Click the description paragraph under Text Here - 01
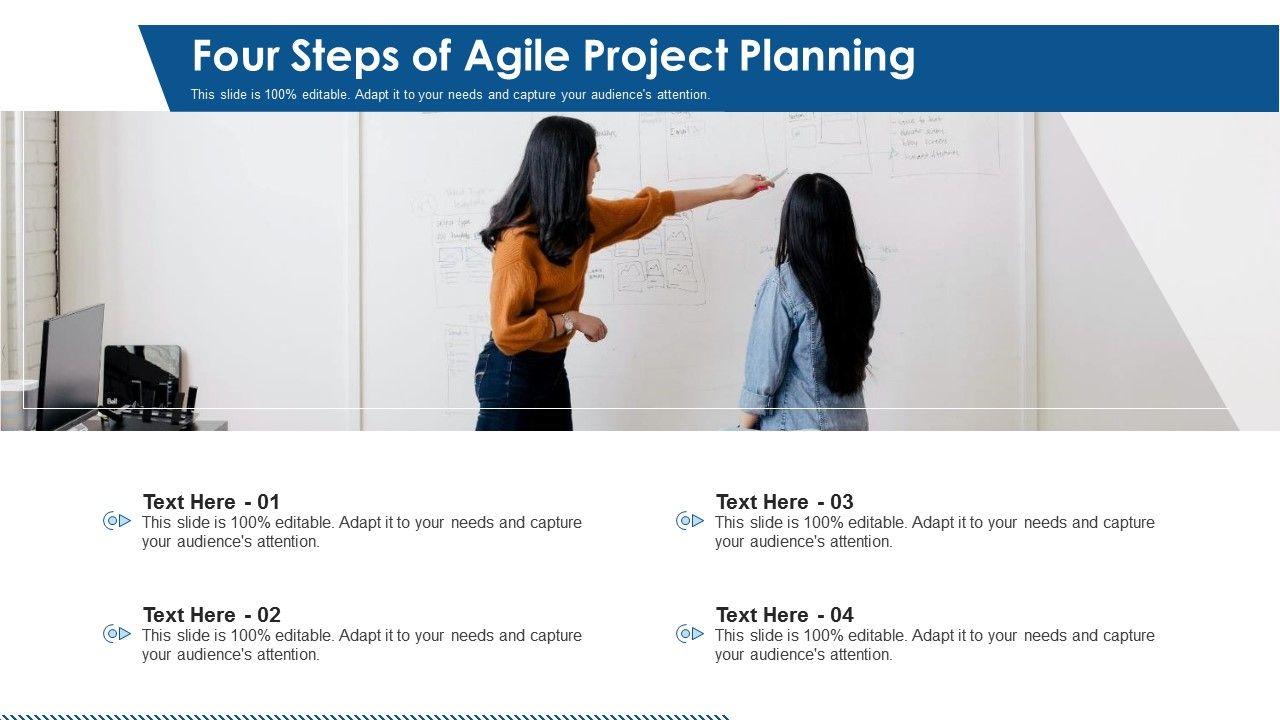 [361, 532]
